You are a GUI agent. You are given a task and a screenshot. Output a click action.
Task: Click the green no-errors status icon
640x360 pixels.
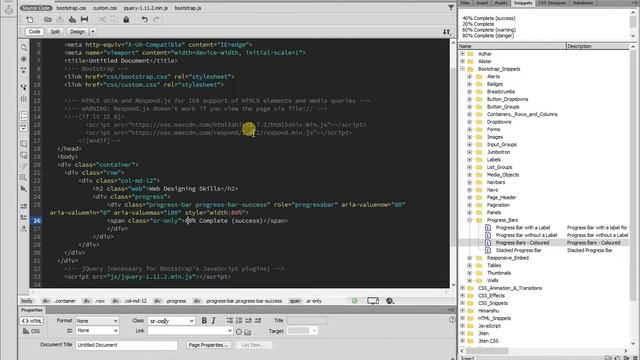point(354,301)
